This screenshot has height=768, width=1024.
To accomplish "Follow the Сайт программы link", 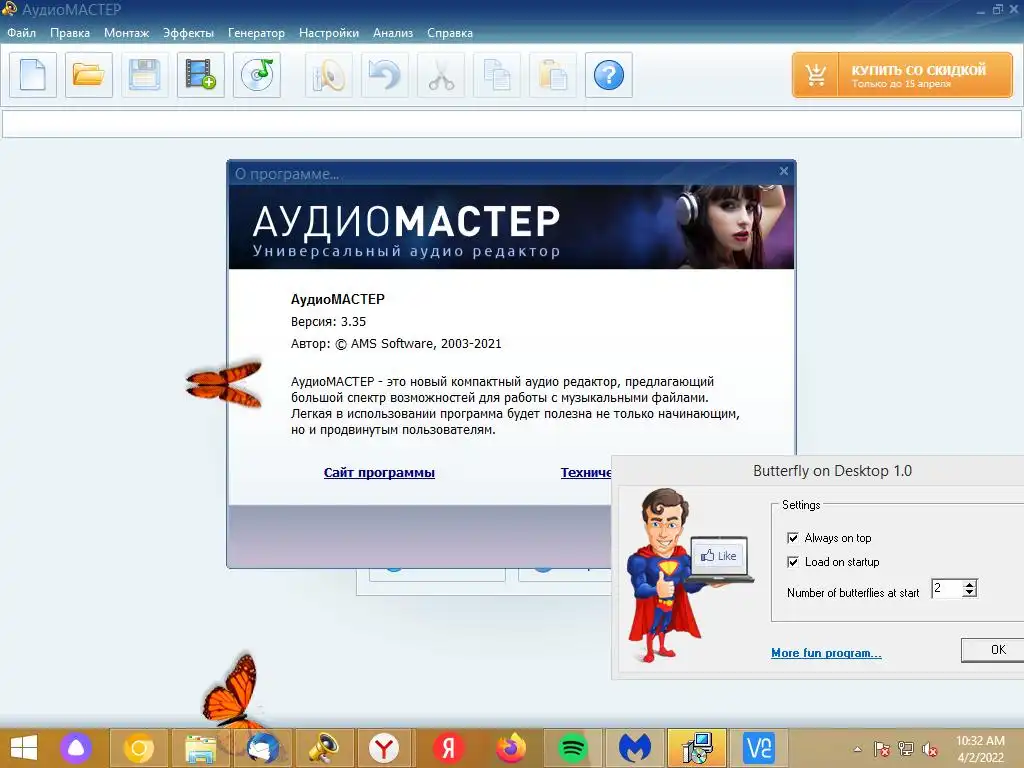I will pos(379,472).
